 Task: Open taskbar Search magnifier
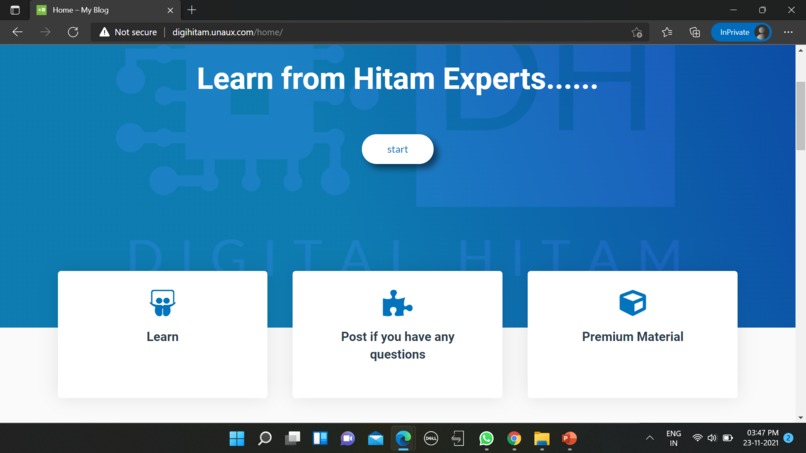[265, 438]
